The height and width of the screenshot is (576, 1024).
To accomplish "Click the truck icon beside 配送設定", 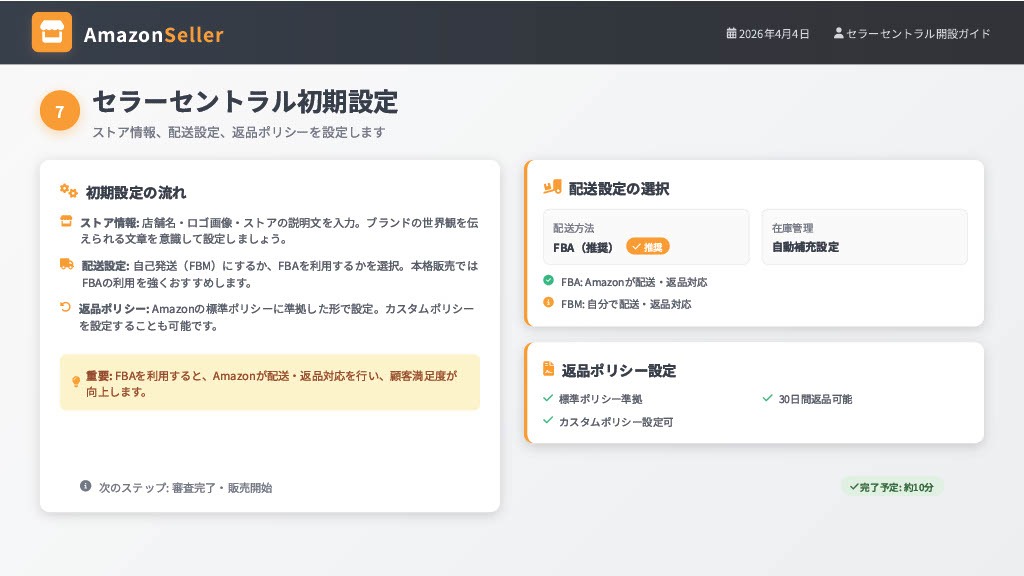I will 67,265.
